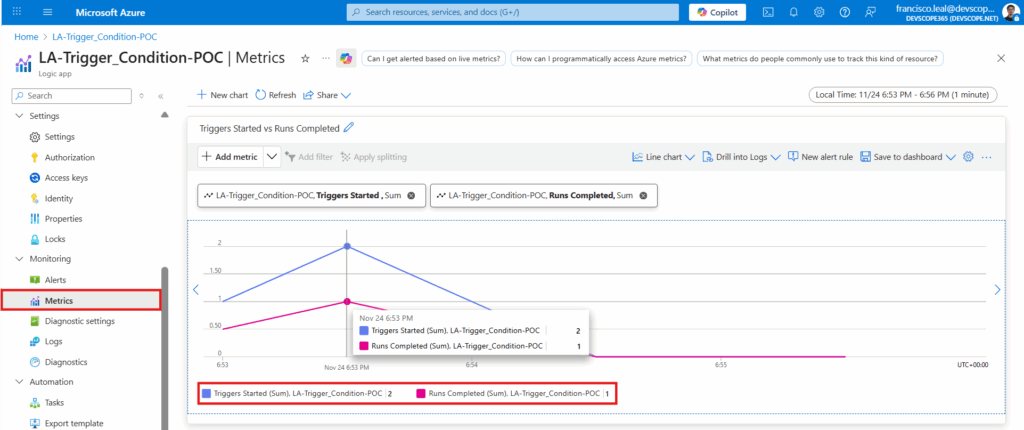1024x430 pixels.
Task: Open Diagnostic settings in sidebar
Action: point(80,321)
